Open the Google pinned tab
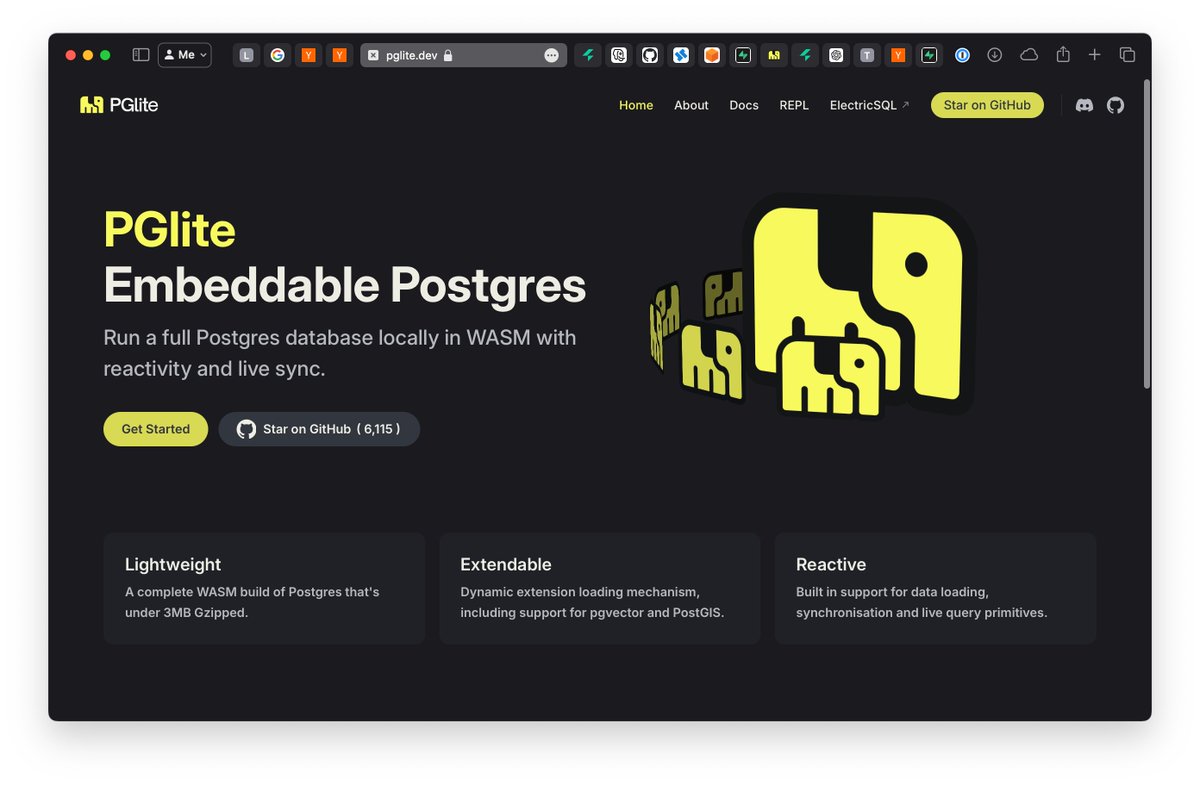 point(277,55)
